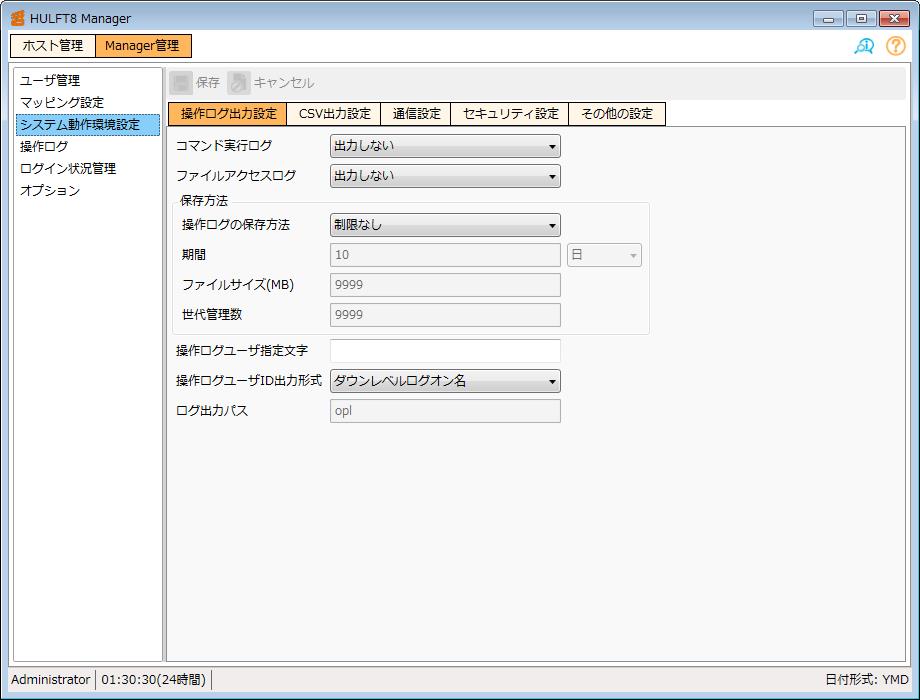Open the セキュリティ設定 tab

(x=510, y=114)
